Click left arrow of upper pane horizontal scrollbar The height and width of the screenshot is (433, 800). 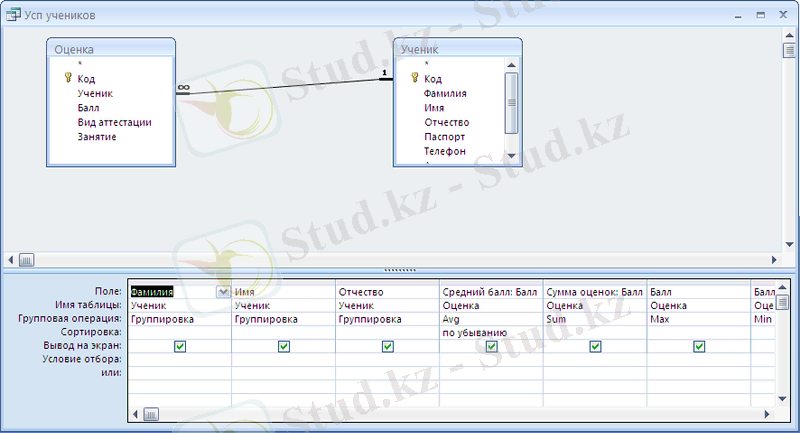[x=10, y=260]
